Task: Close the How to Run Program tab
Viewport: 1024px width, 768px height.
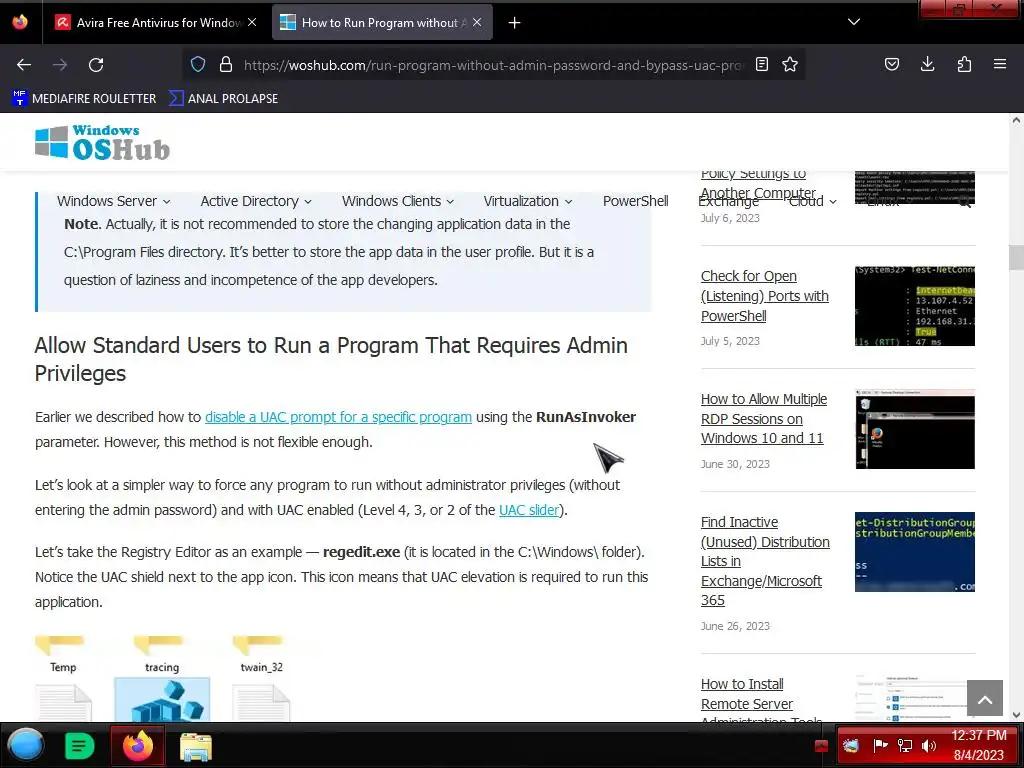Action: [x=477, y=22]
